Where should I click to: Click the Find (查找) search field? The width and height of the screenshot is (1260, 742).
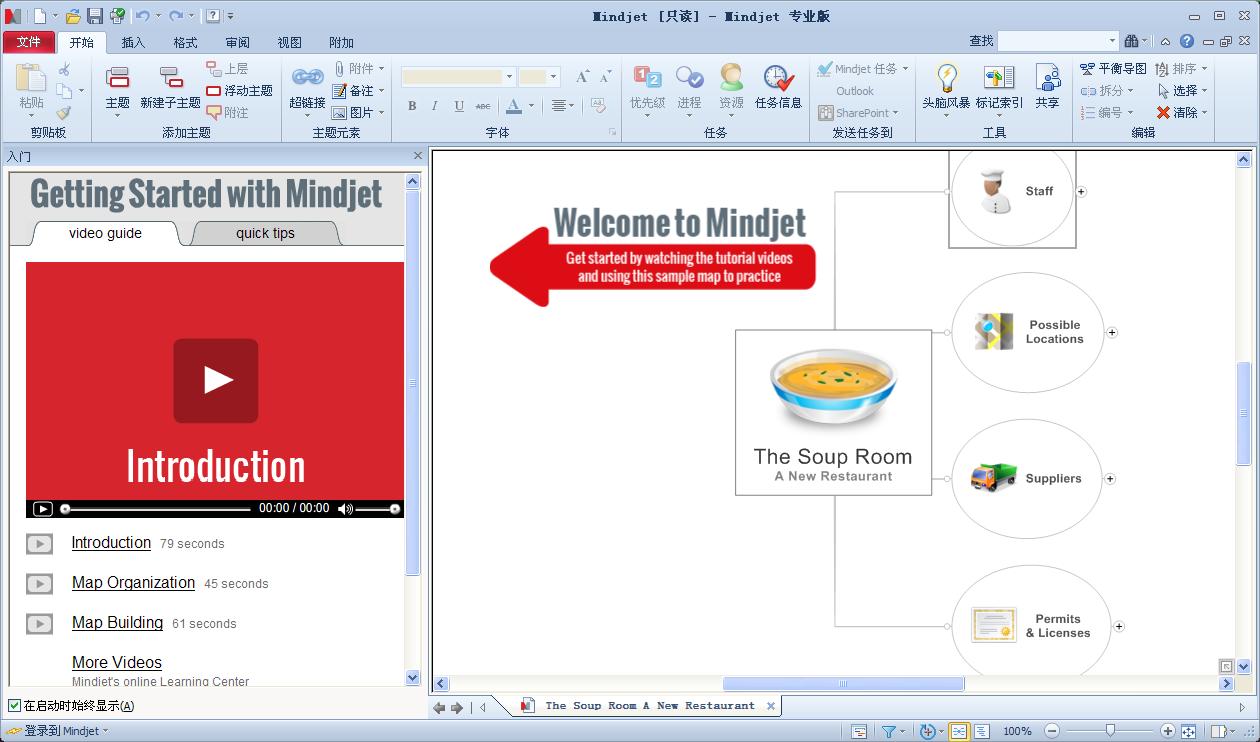click(1057, 41)
